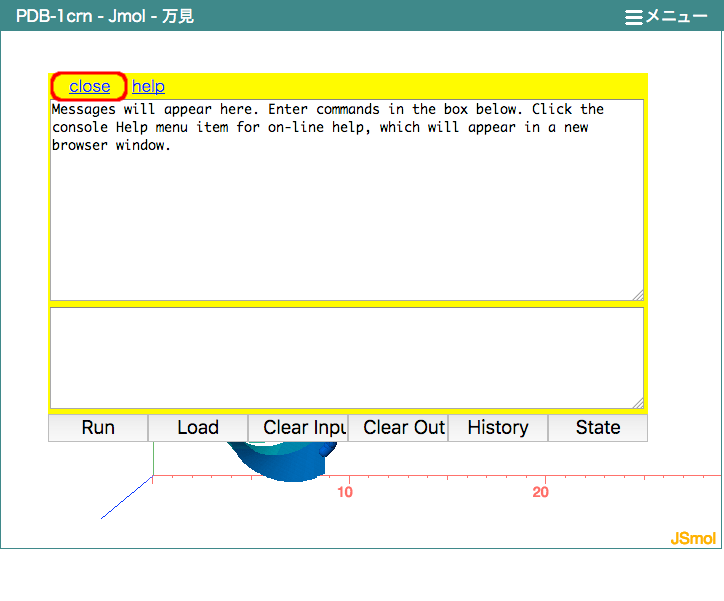
Task: Click the output area resize handle
Action: click(637, 294)
